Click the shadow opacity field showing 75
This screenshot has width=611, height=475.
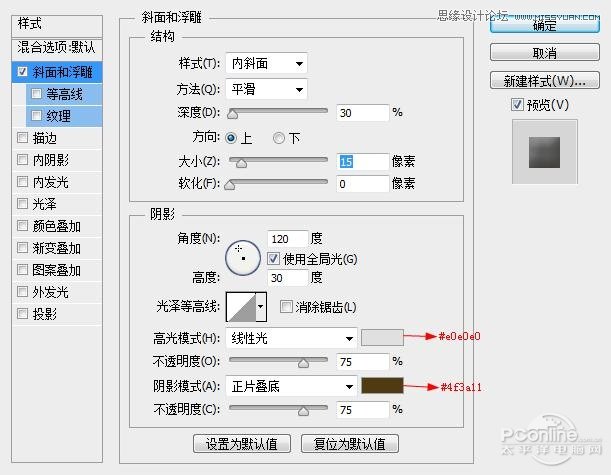362,410
